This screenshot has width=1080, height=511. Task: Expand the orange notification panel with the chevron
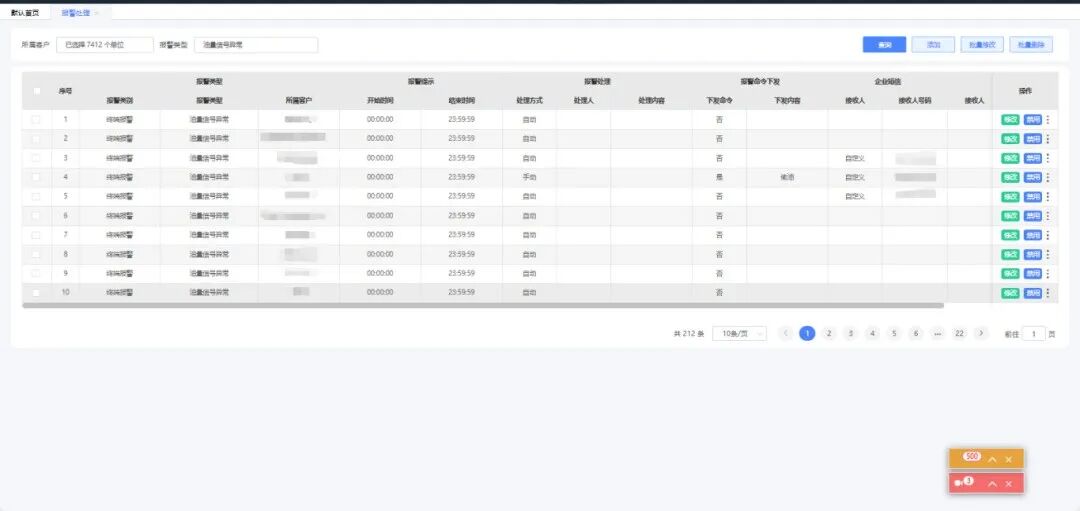993,459
